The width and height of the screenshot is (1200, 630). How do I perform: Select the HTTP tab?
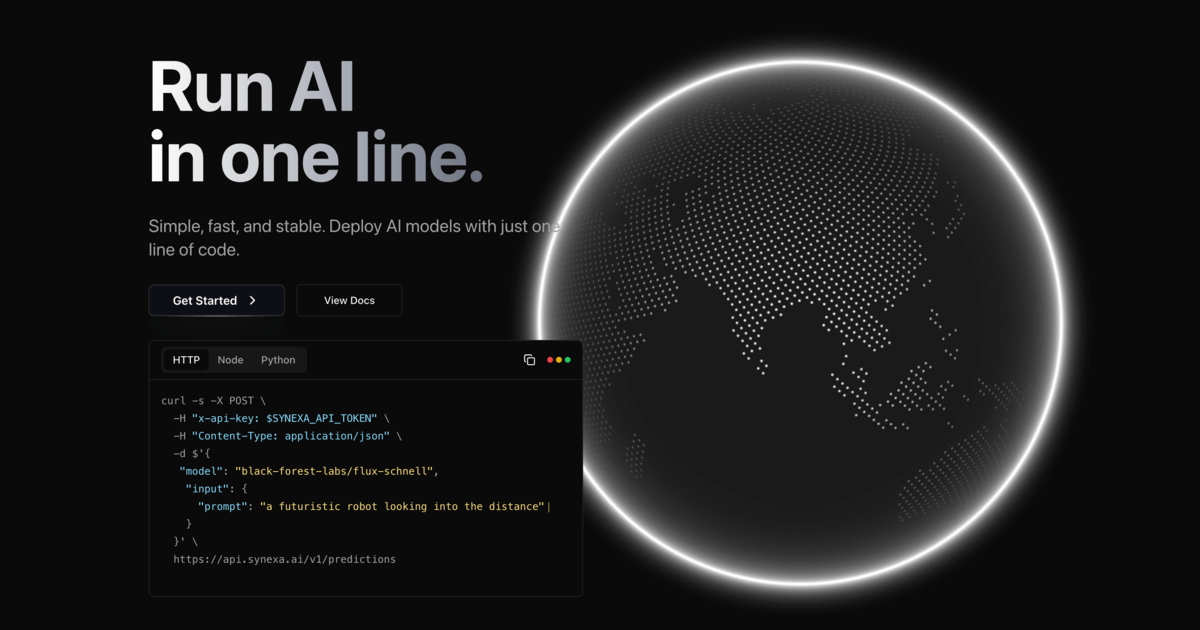point(185,360)
